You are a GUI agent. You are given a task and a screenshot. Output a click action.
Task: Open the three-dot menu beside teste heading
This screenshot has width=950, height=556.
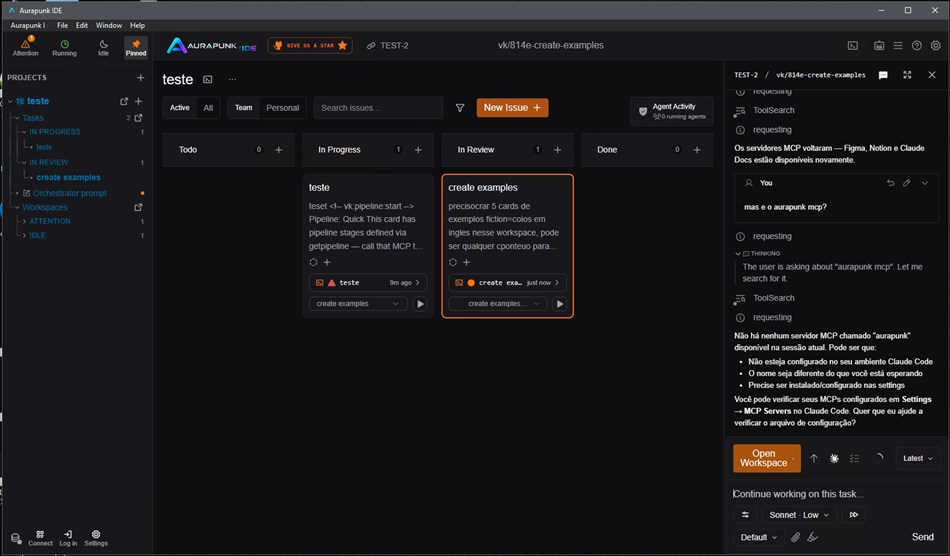232,79
